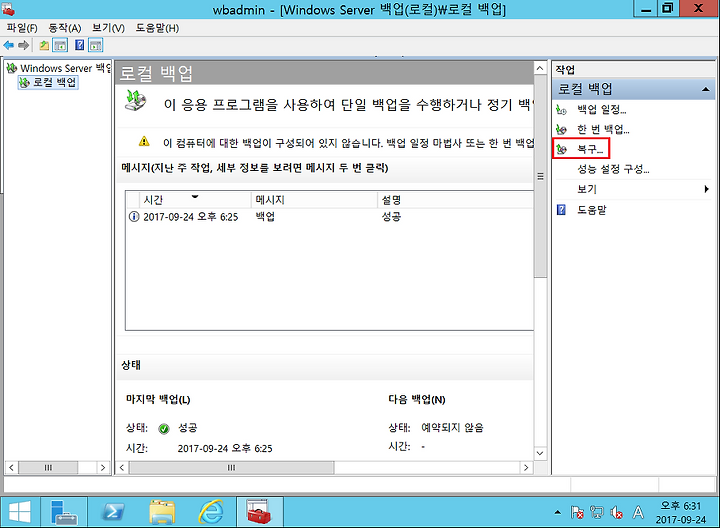This screenshot has width=720, height=528.
Task: Click the green success check icon in 상태
Action: (x=163, y=429)
